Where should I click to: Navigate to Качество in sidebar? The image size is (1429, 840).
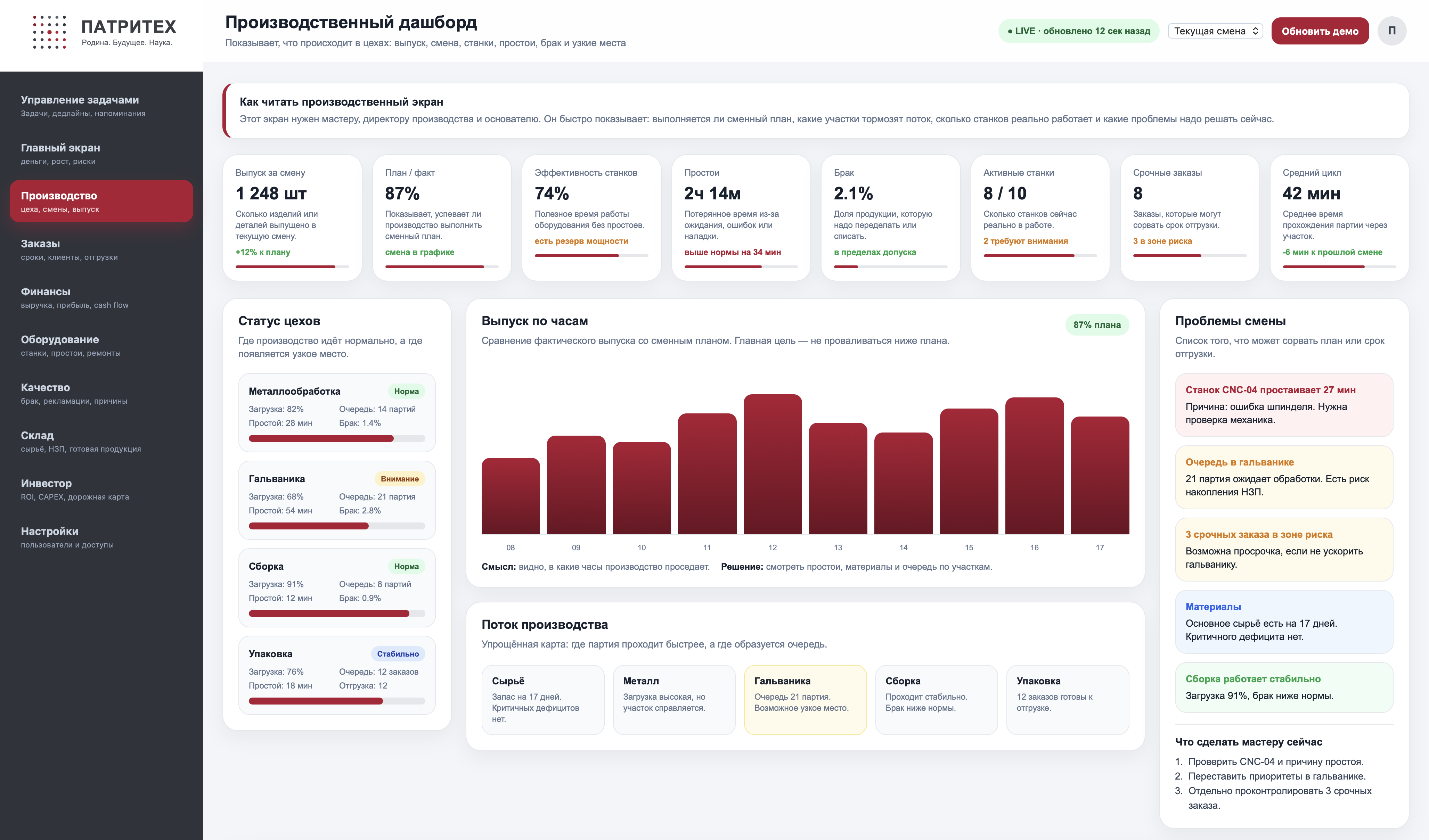point(101,393)
